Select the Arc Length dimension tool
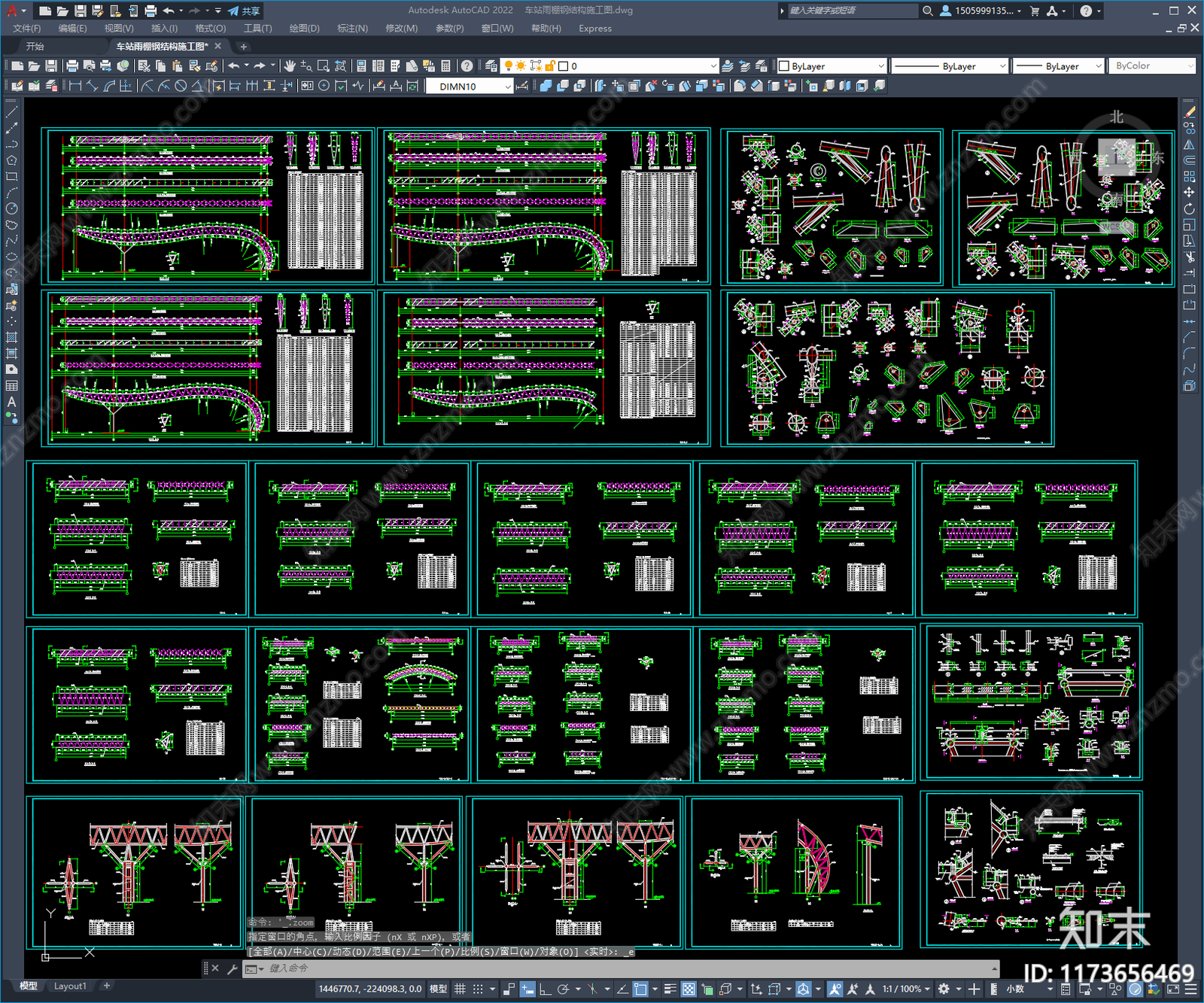 [x=109, y=86]
